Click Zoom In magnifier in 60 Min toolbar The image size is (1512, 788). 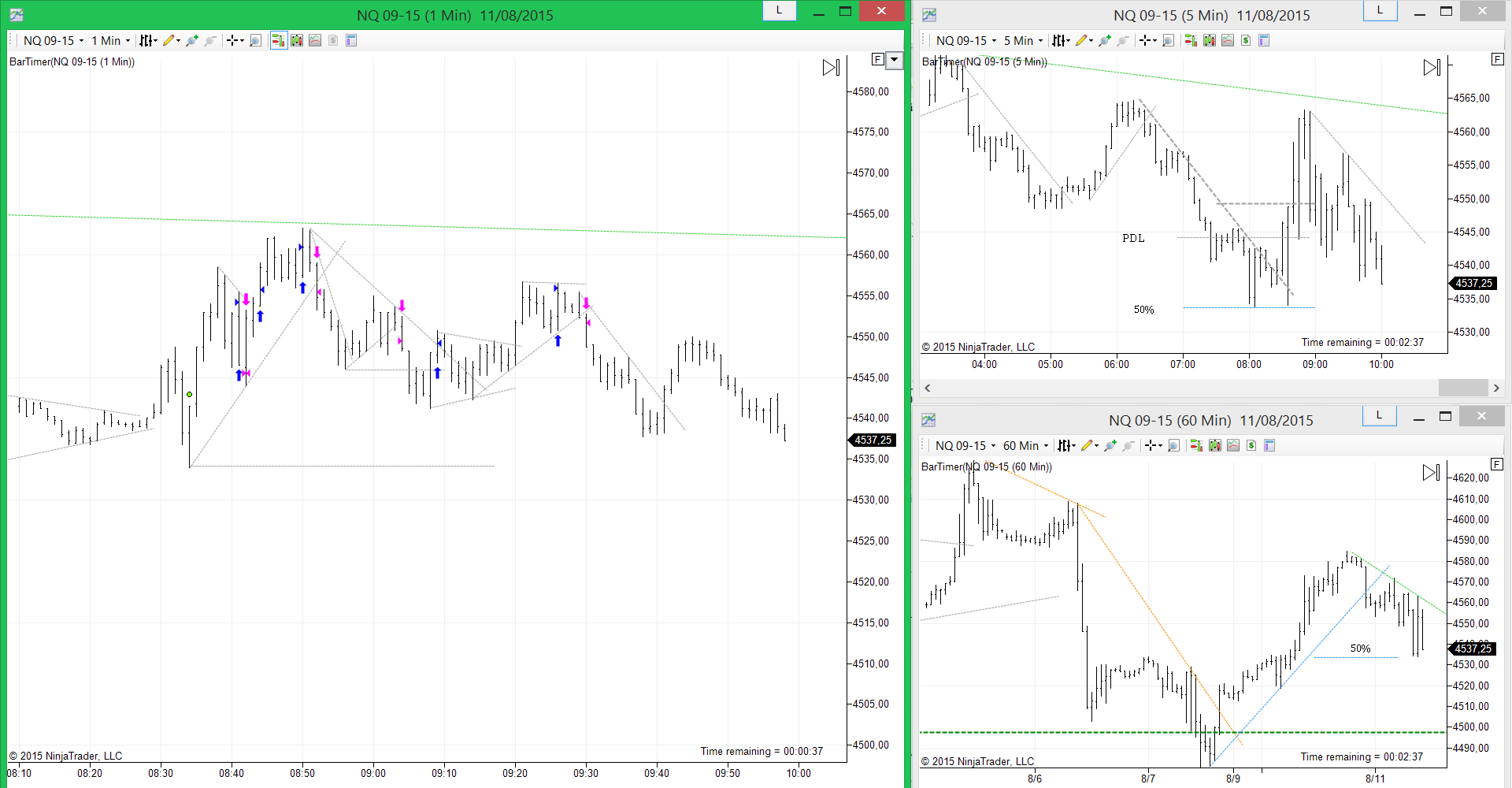tap(1110, 445)
